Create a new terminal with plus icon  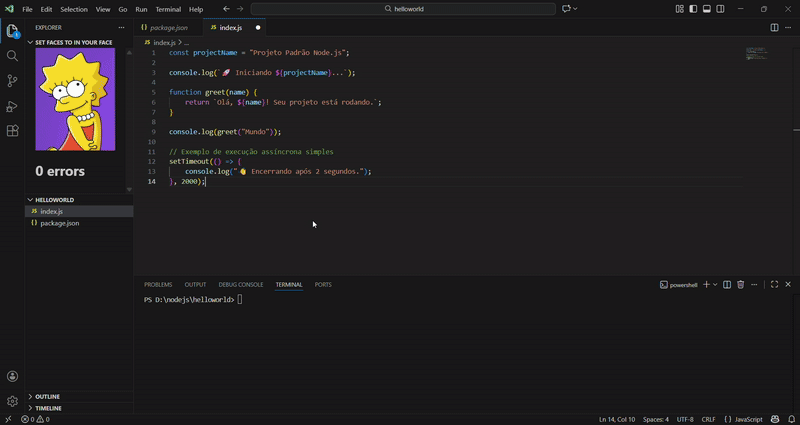click(707, 285)
